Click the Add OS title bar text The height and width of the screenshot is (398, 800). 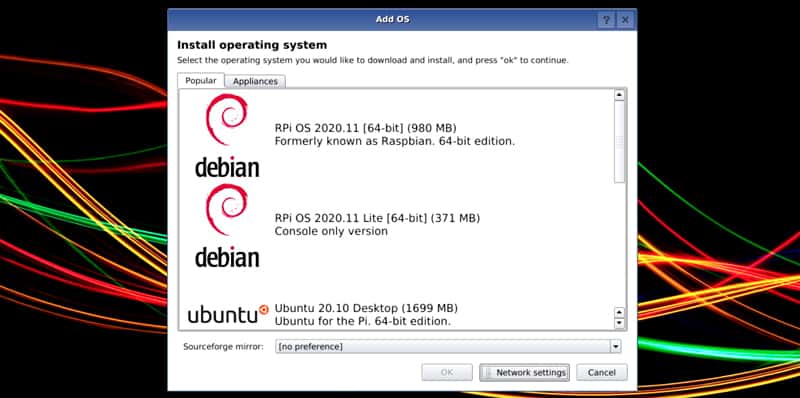pos(392,20)
